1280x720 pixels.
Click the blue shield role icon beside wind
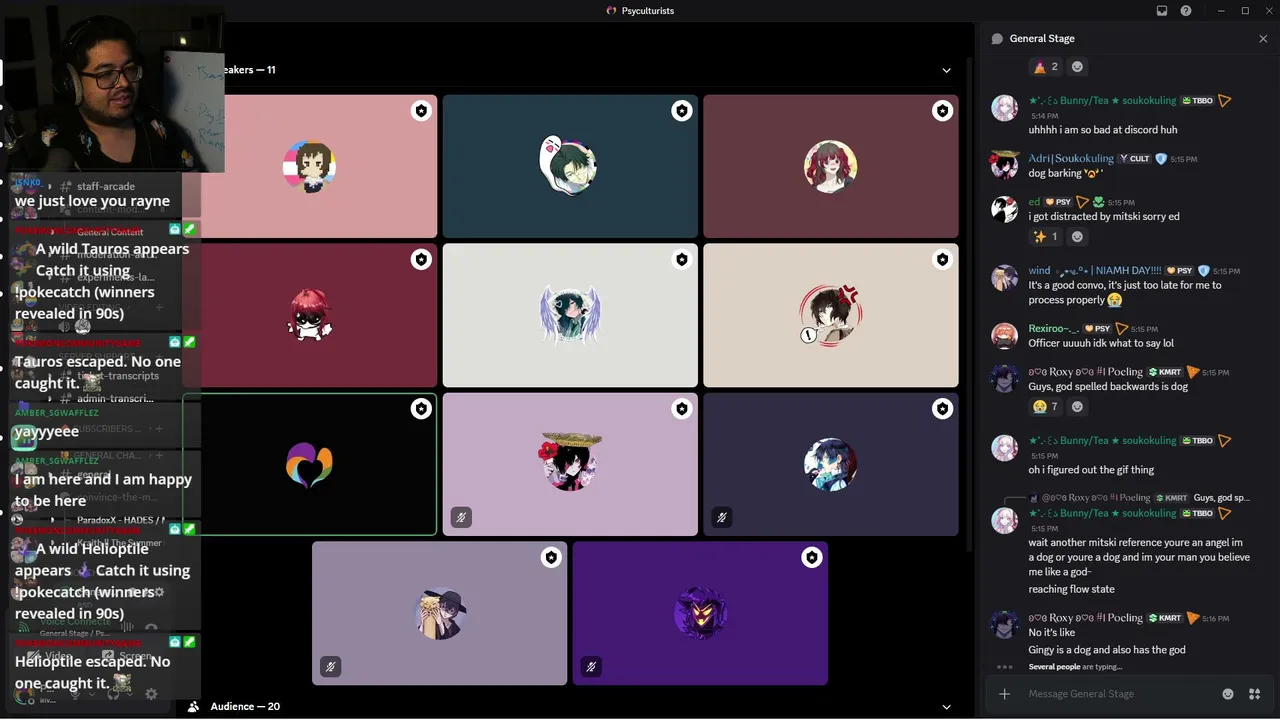pyautogui.click(x=1203, y=271)
